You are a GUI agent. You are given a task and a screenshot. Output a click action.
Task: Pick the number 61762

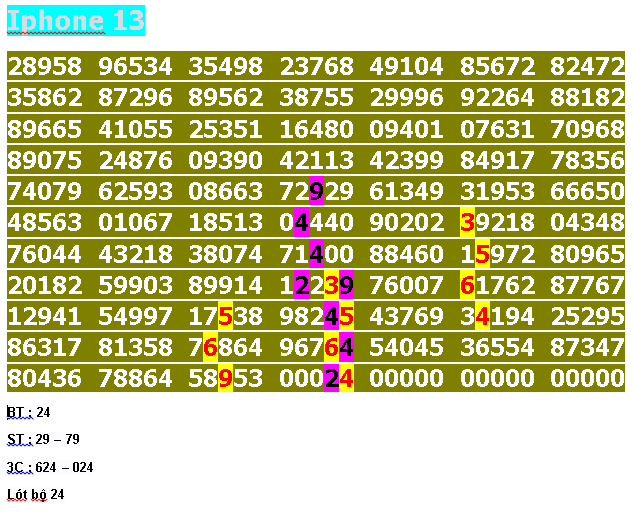click(497, 285)
